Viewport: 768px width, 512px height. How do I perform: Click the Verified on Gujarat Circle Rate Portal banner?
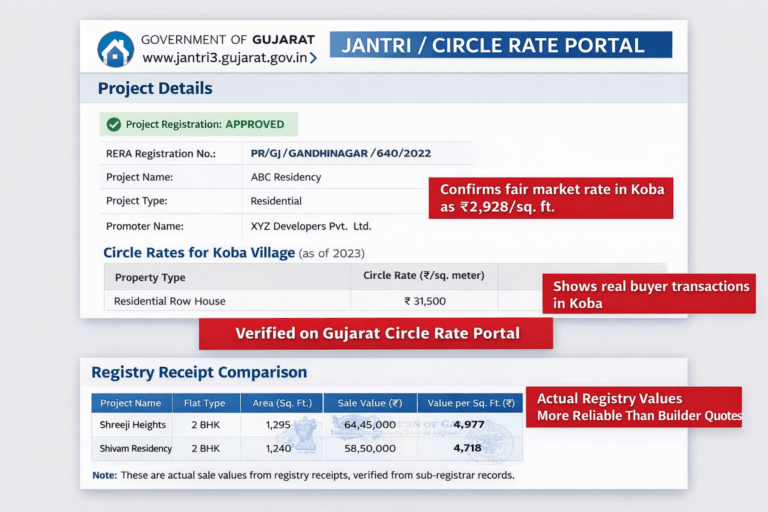click(x=376, y=334)
